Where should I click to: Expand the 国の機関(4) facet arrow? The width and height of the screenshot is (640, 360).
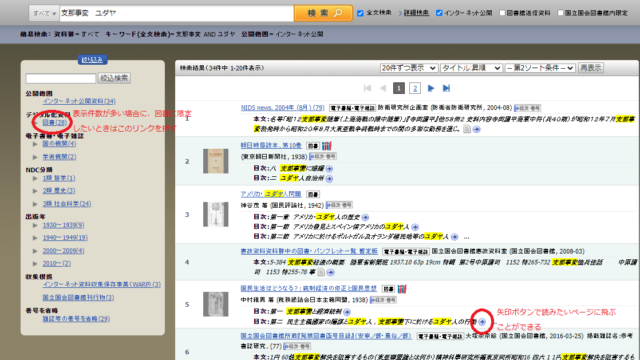(35, 144)
